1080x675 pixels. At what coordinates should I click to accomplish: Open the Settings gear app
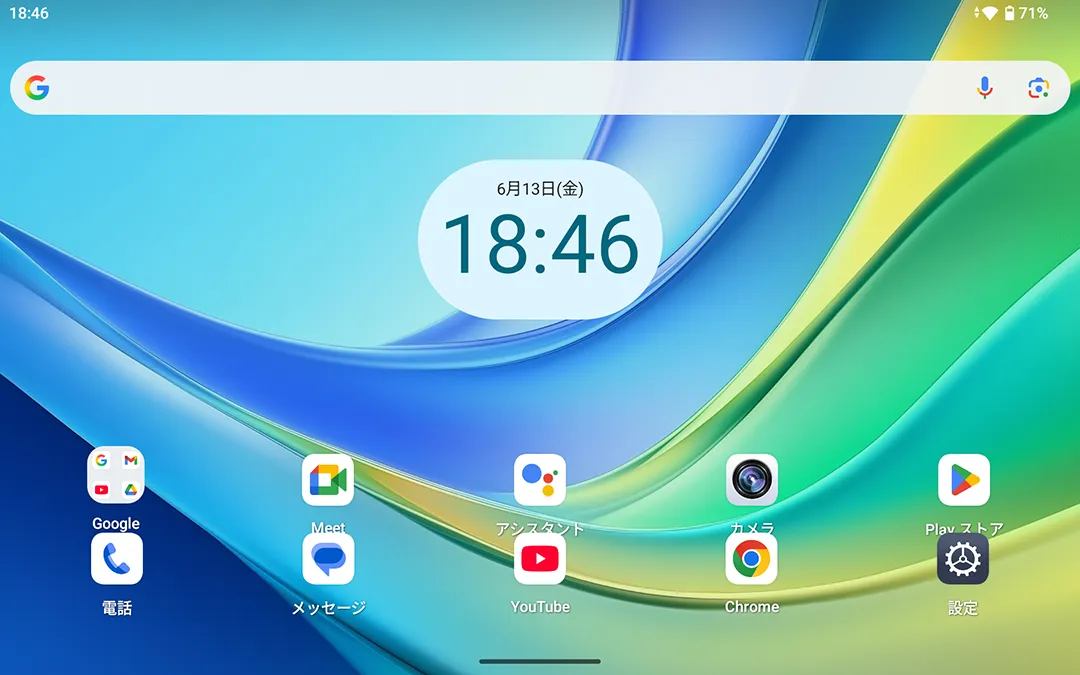coord(963,559)
